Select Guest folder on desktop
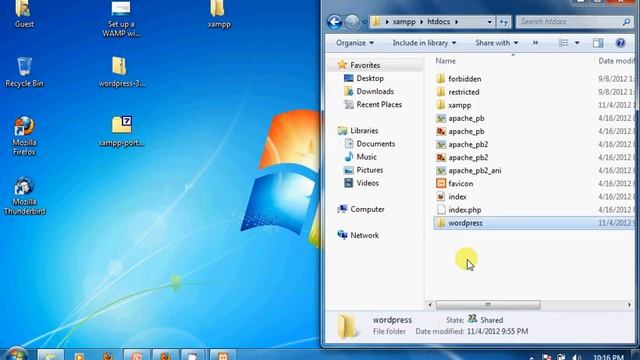Screen dimensions: 640x360 (24, 14)
